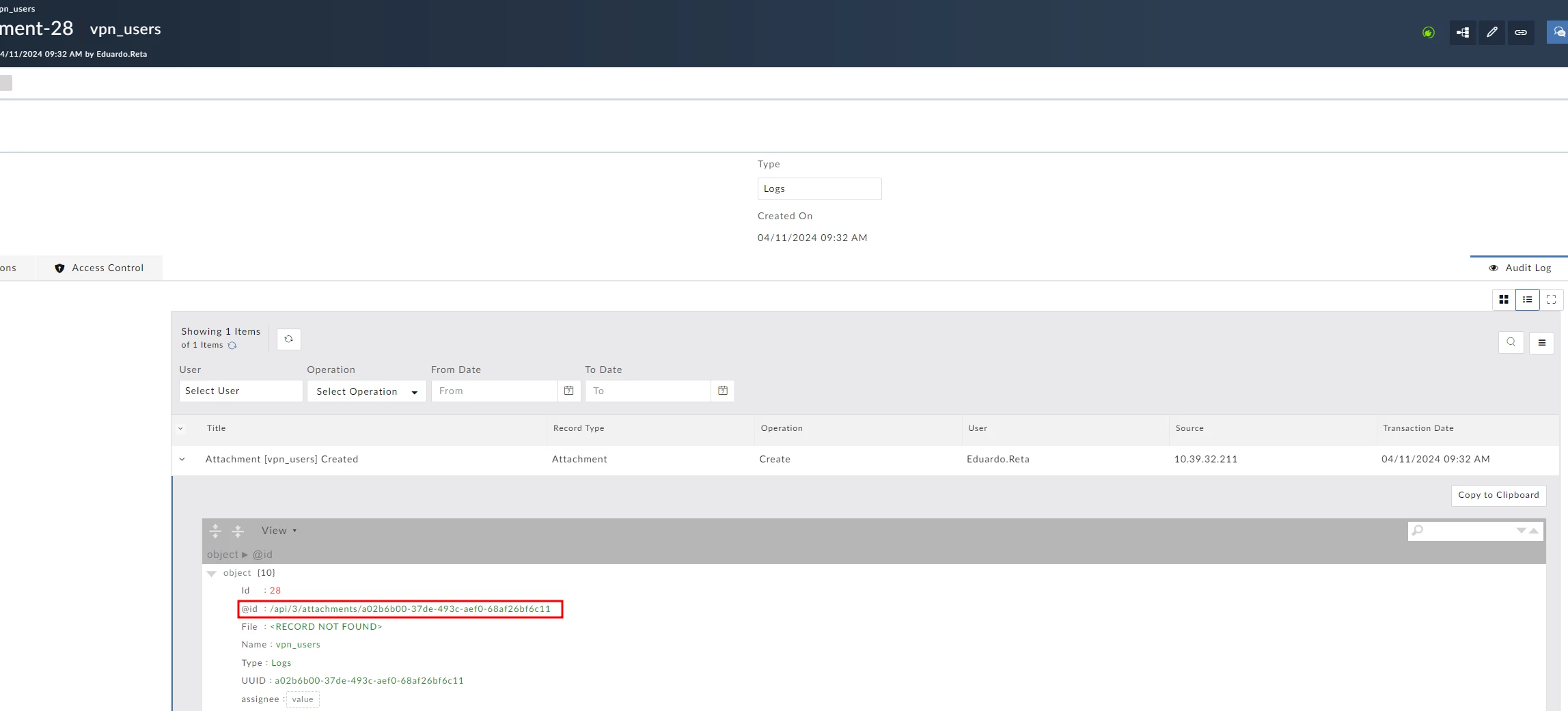
Task: Collapse the Attachment vpn_users Created row
Action: click(x=182, y=459)
